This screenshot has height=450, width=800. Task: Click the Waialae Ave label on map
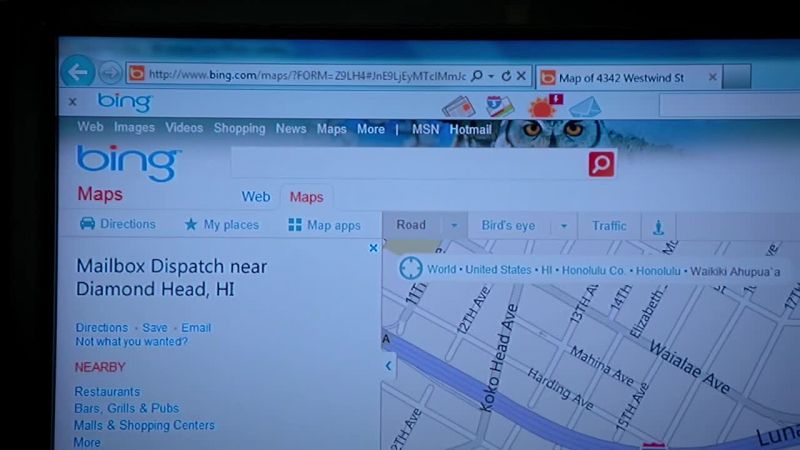coord(689,367)
